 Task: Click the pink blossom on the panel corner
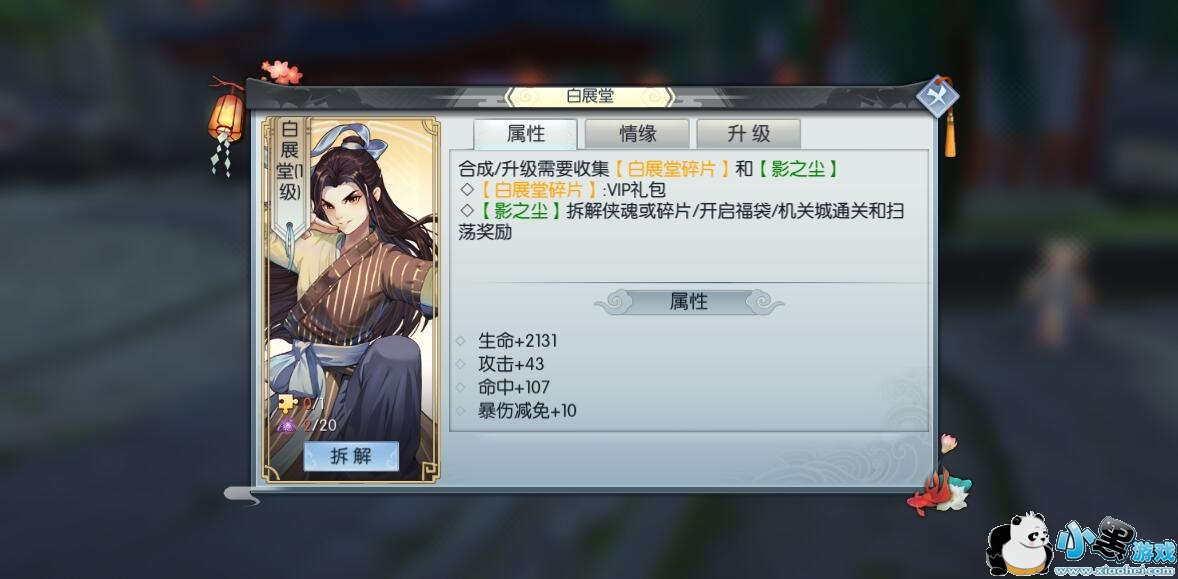click(282, 71)
